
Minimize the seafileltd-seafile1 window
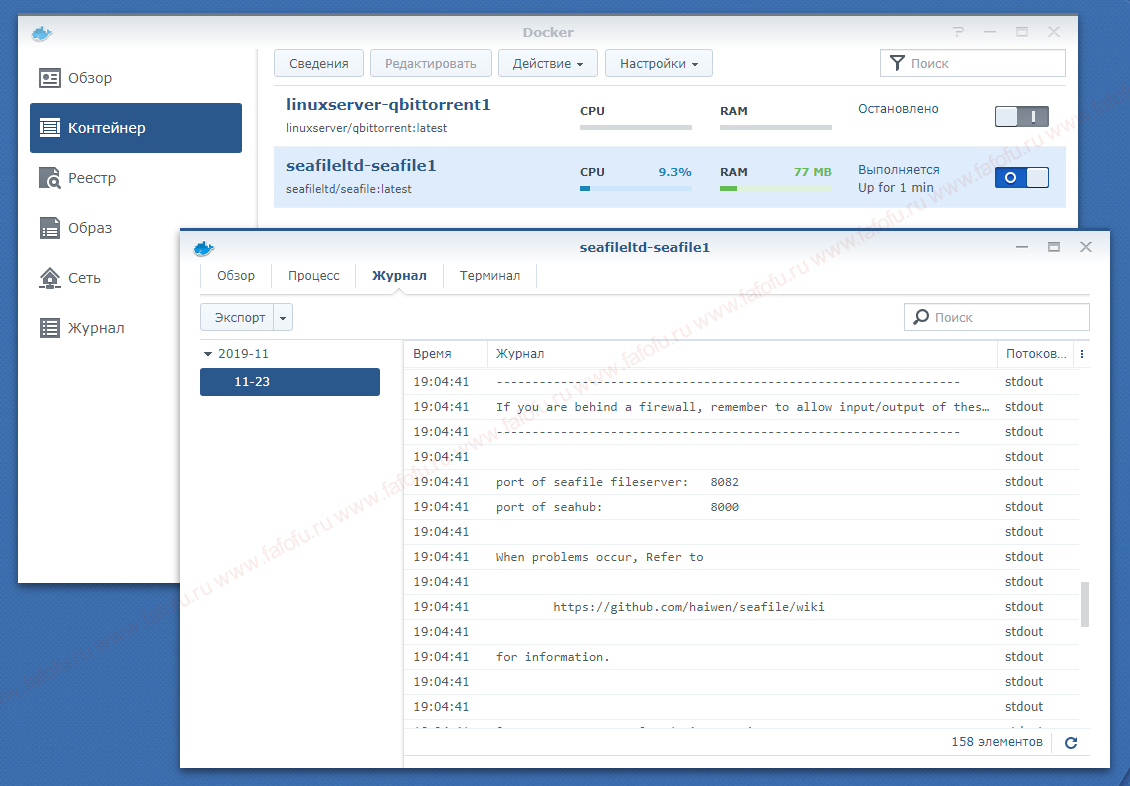coord(1022,247)
